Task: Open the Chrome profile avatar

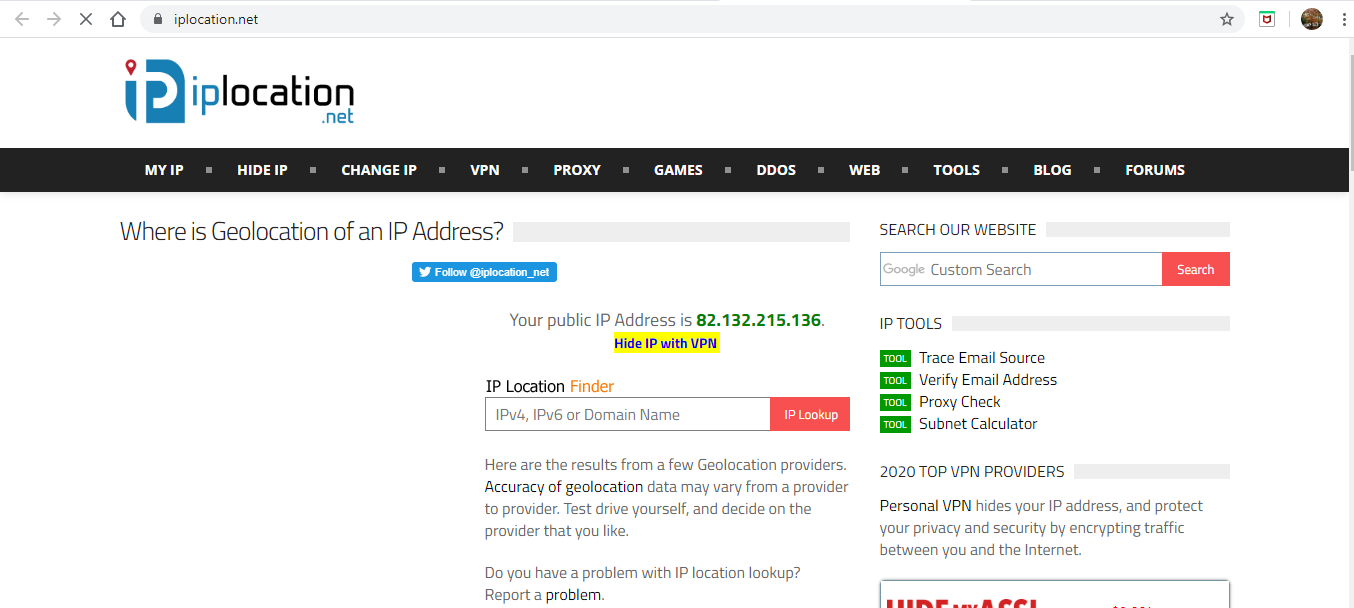Action: pyautogui.click(x=1312, y=19)
